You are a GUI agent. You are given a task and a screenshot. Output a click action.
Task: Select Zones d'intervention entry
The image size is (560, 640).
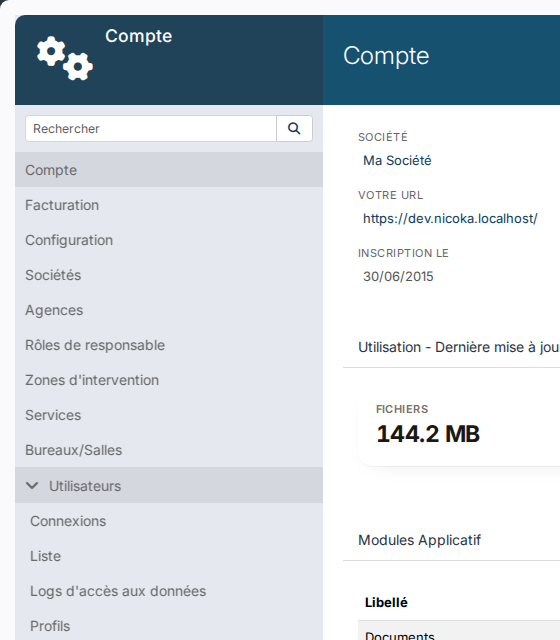pyautogui.click(x=169, y=380)
